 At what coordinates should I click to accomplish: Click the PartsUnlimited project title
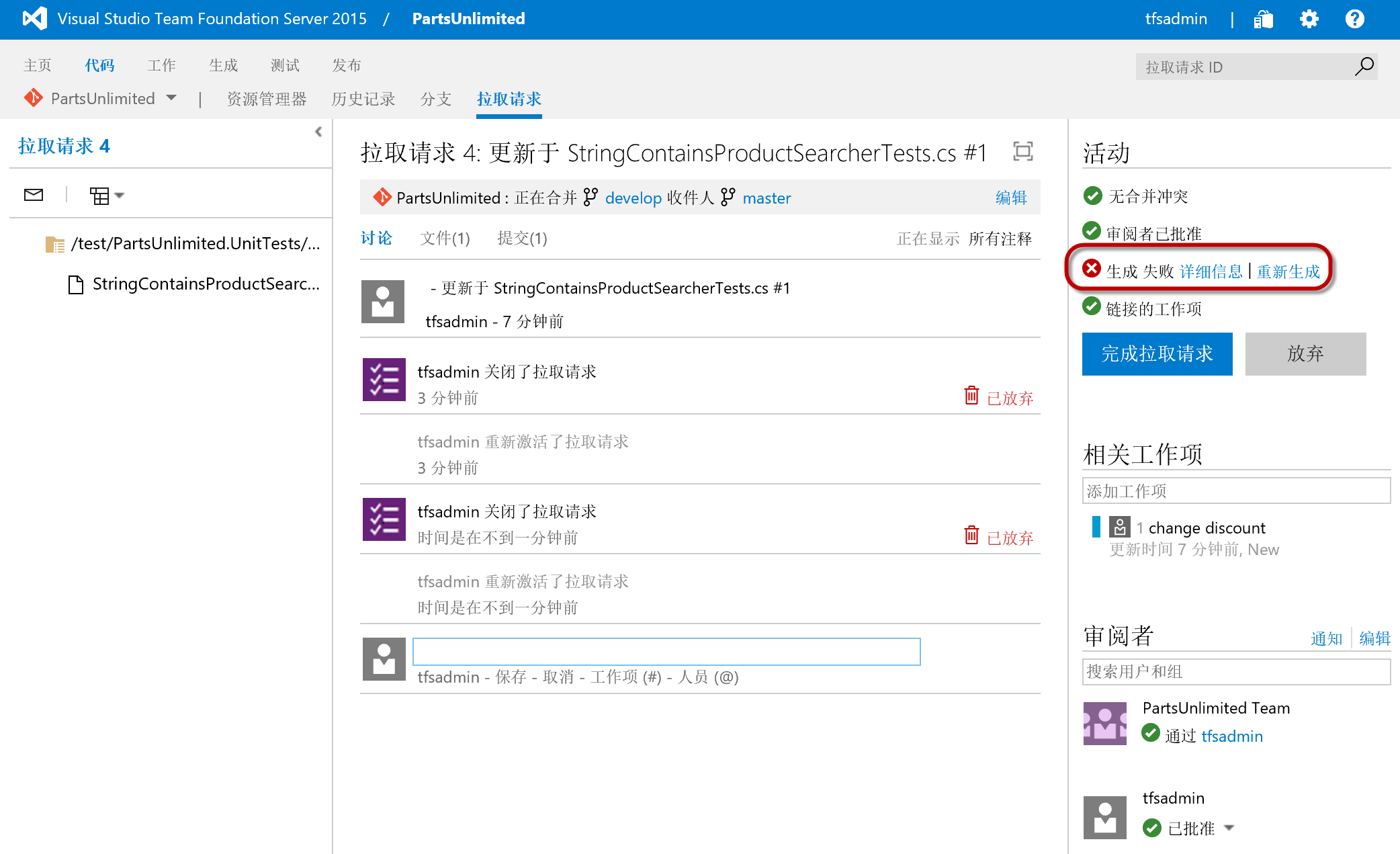click(x=469, y=19)
